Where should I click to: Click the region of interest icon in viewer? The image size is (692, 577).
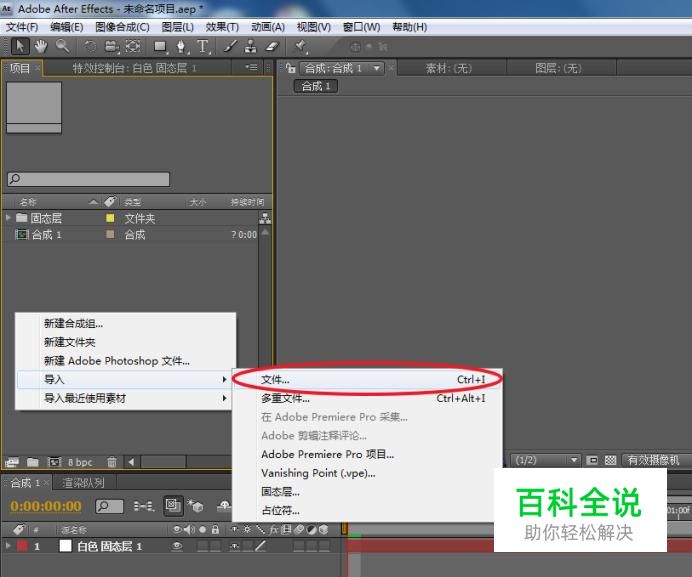(x=592, y=461)
